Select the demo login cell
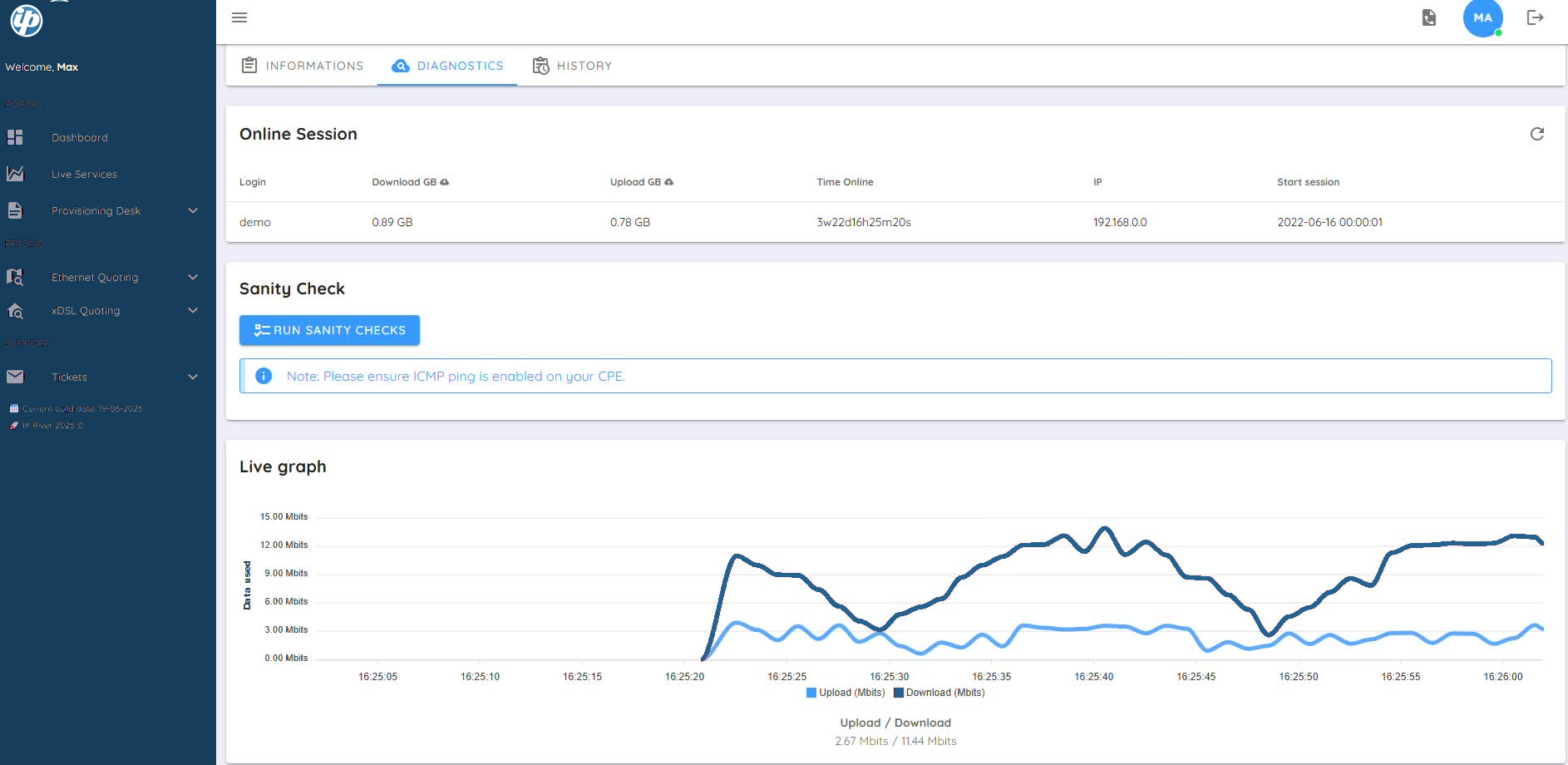Viewport: 1568px width, 765px height. coord(255,222)
